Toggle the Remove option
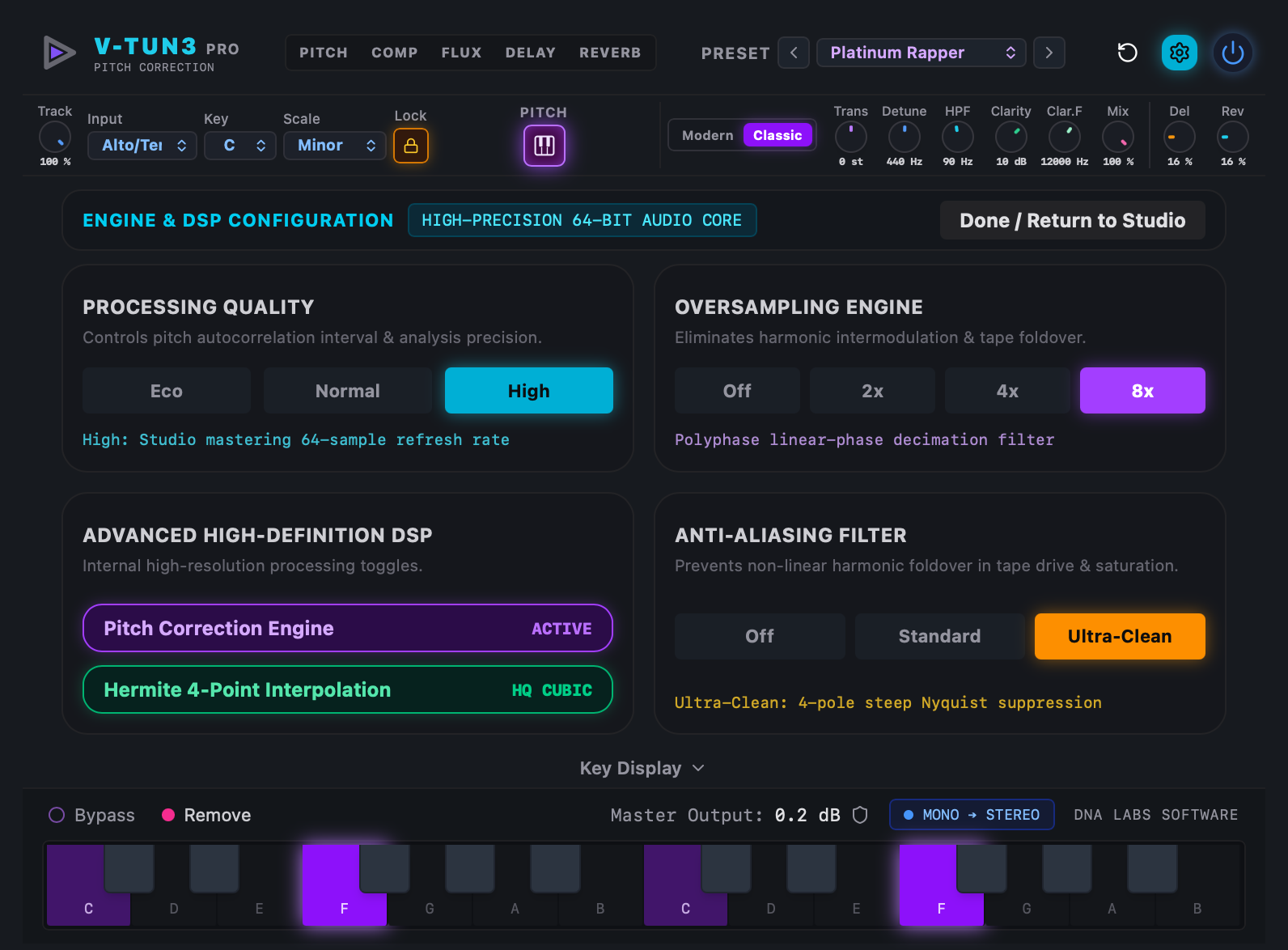The image size is (1288, 950). (206, 815)
